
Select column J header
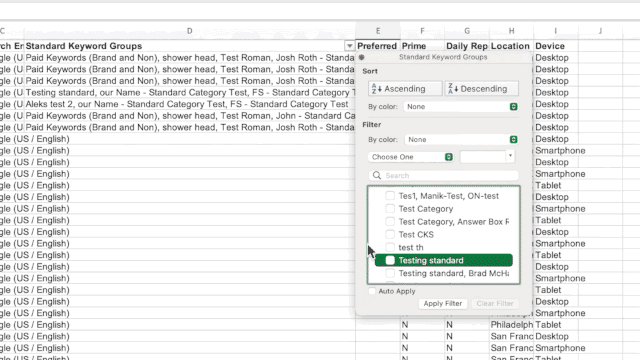coord(600,31)
